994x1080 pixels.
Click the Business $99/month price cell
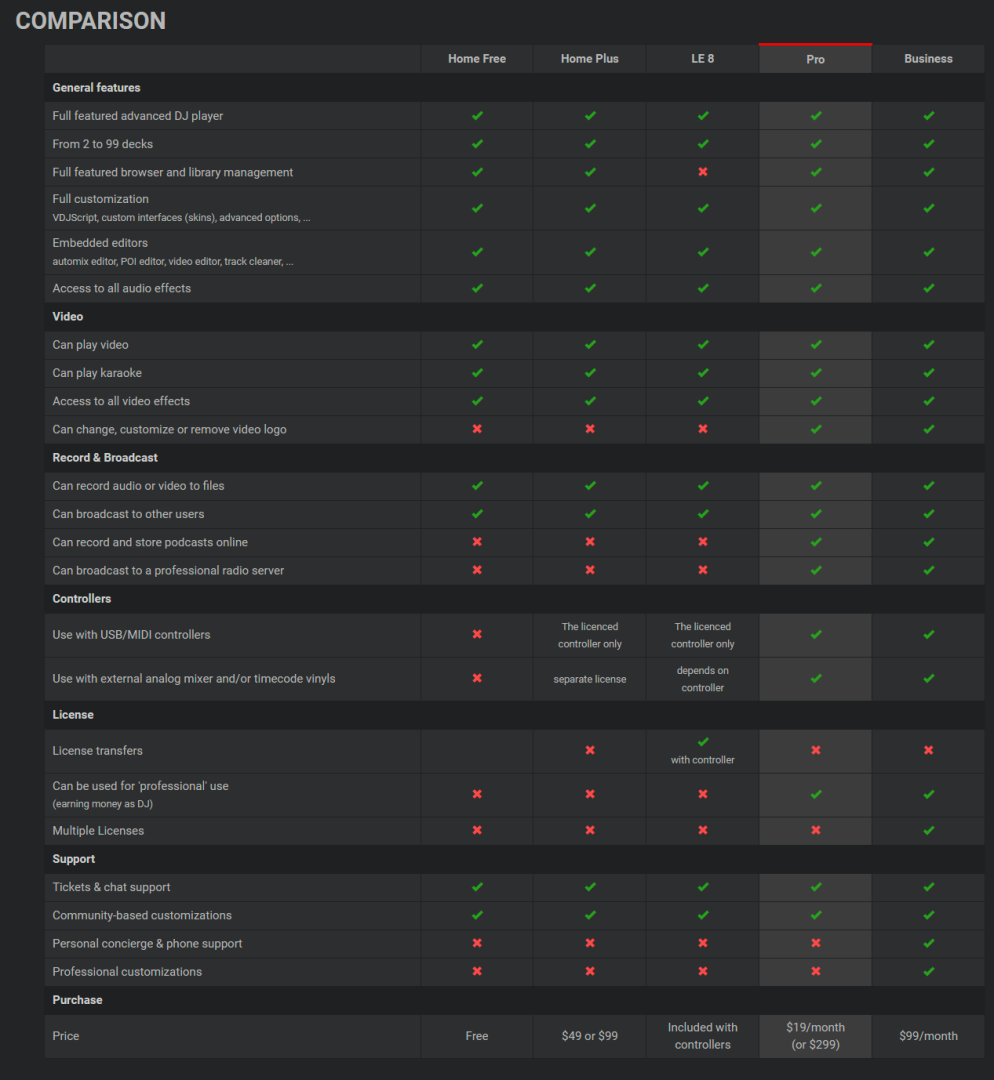point(928,1036)
